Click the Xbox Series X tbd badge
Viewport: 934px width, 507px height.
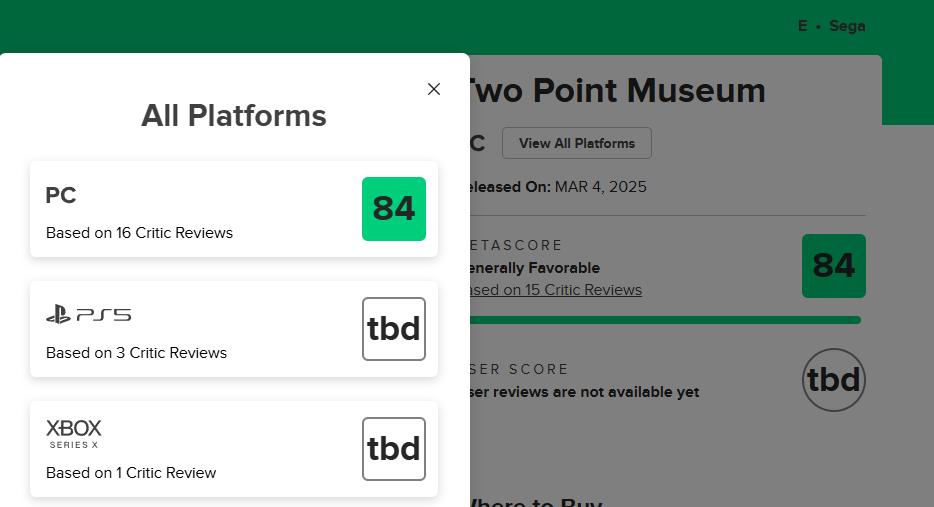(393, 449)
